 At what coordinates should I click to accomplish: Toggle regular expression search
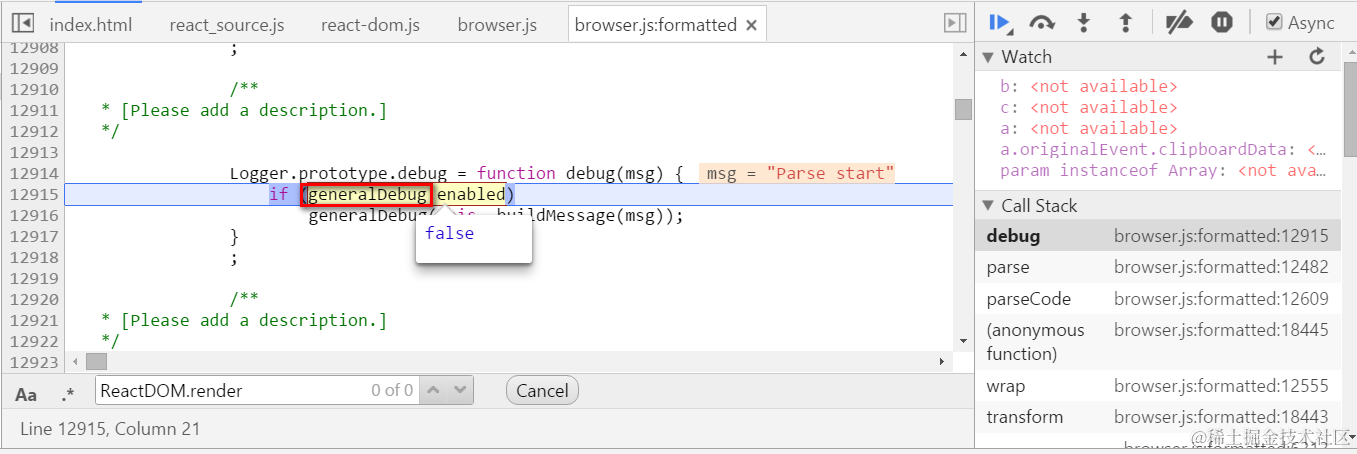pos(68,394)
